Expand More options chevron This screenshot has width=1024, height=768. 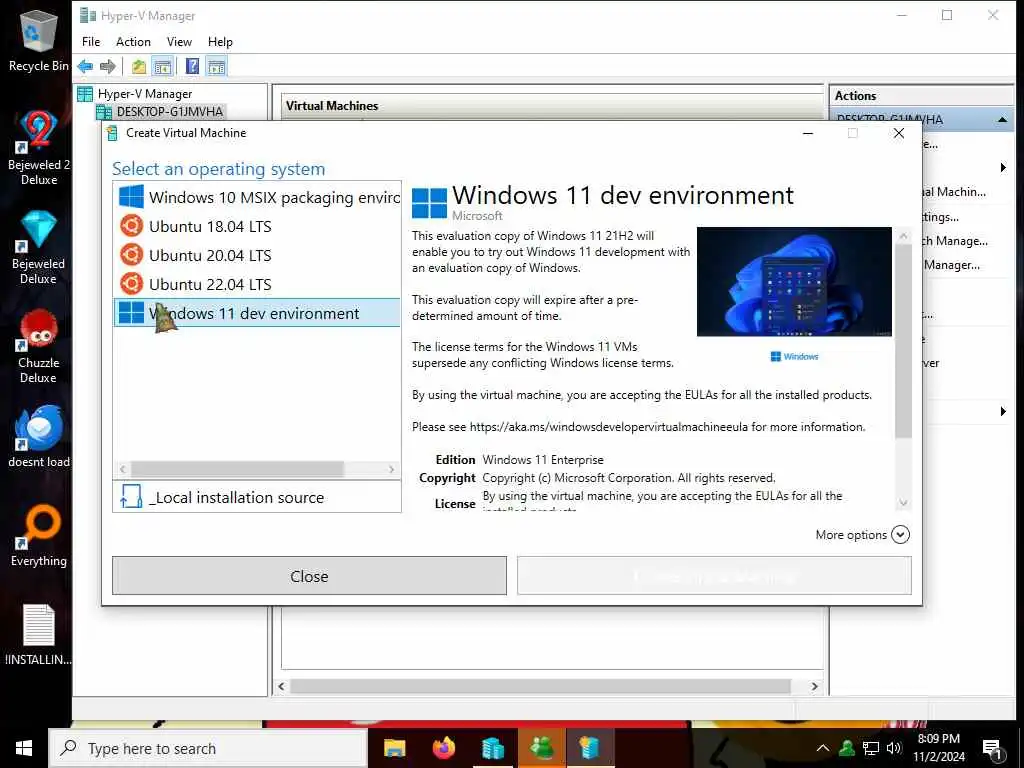pyautogui.click(x=900, y=535)
